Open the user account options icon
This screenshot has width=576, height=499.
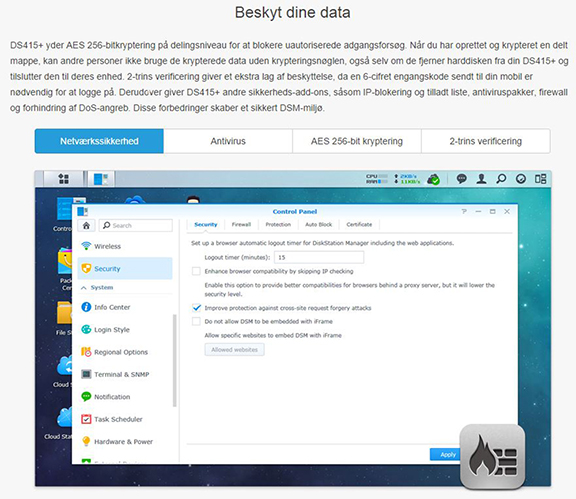point(481,179)
